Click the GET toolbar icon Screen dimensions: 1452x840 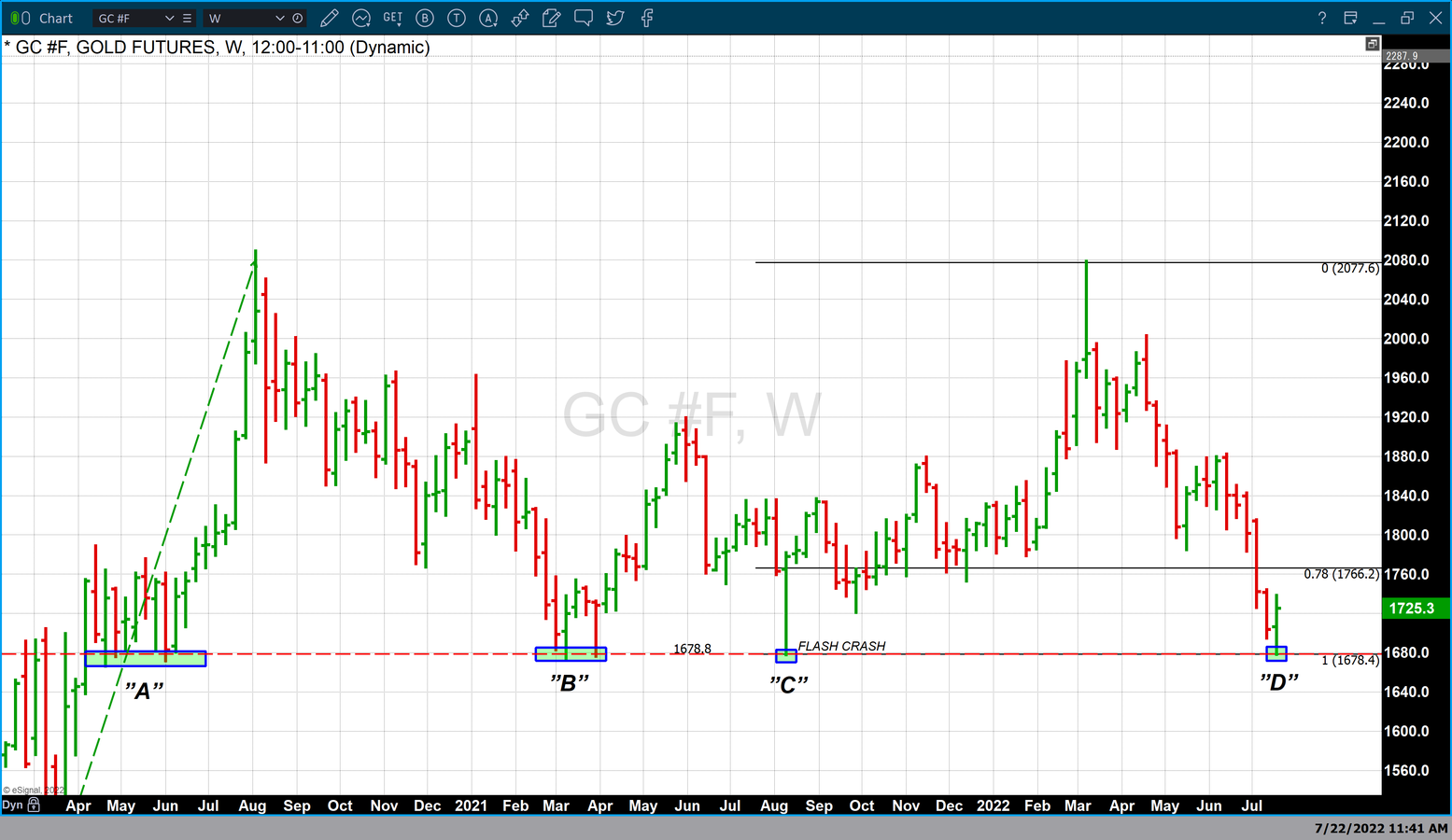tap(393, 18)
